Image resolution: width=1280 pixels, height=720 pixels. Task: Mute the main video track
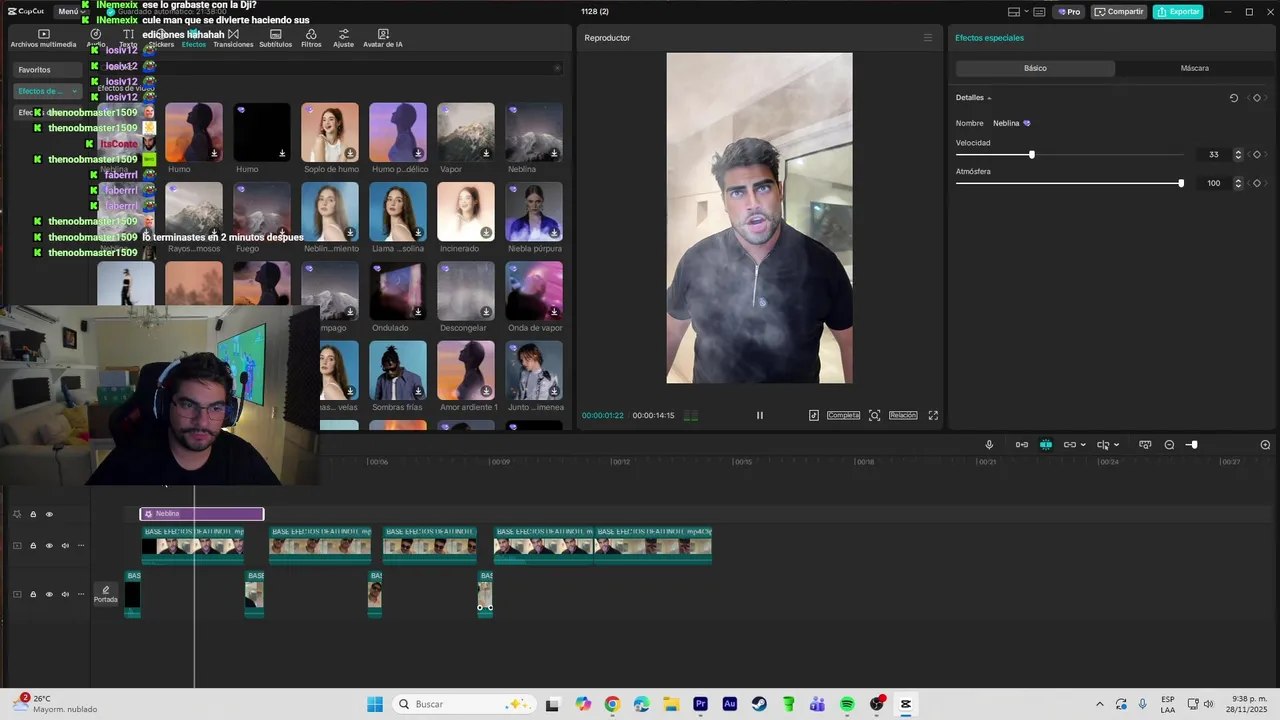65,546
